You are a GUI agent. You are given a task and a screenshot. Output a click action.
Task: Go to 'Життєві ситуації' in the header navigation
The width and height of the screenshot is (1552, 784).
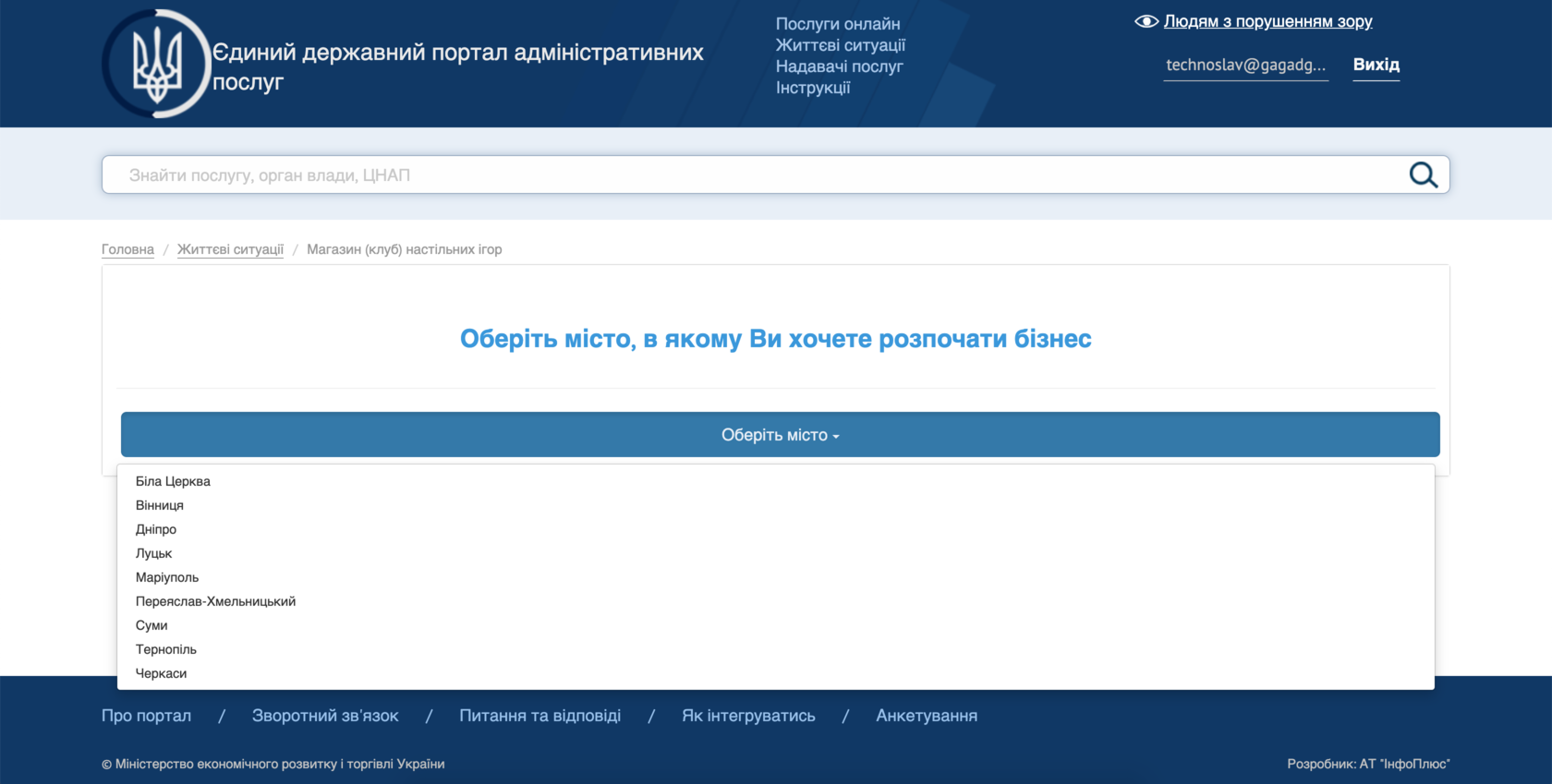[x=841, y=45]
